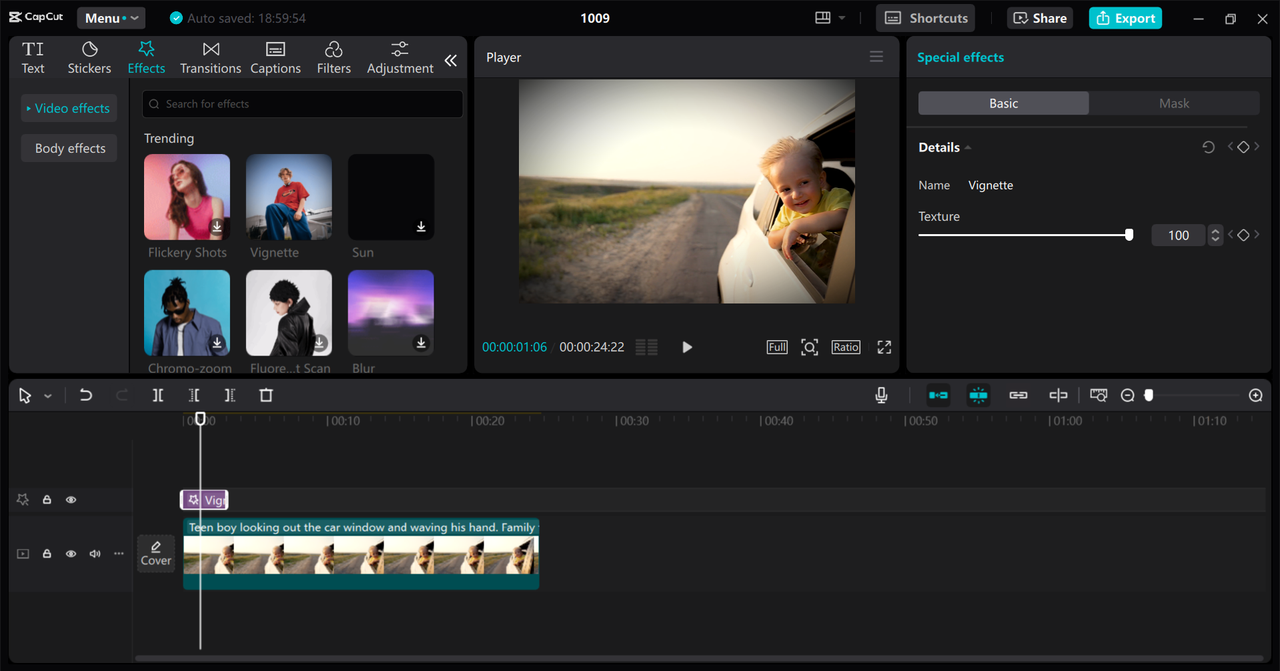Select the Body effects category
The image size is (1280, 671).
70,148
